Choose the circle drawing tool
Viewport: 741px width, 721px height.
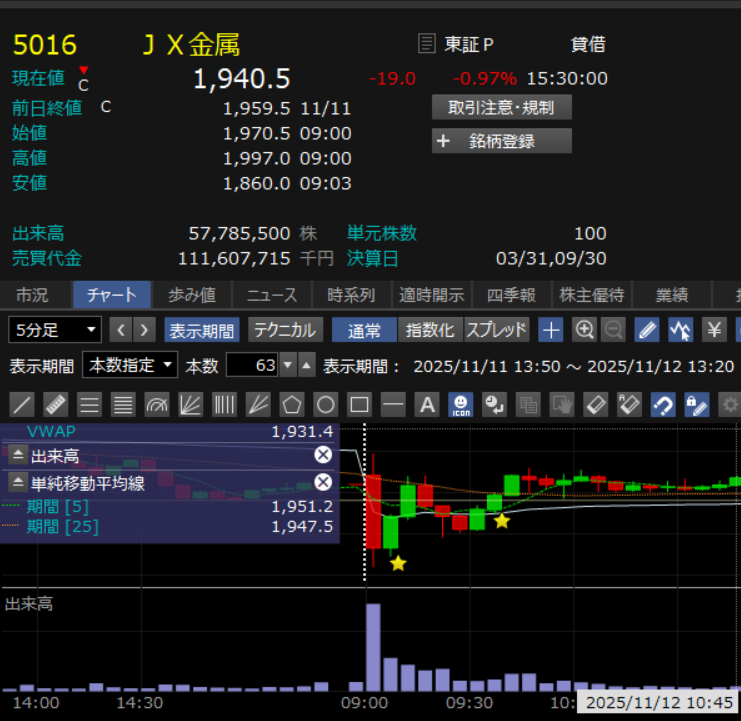pyautogui.click(x=325, y=405)
